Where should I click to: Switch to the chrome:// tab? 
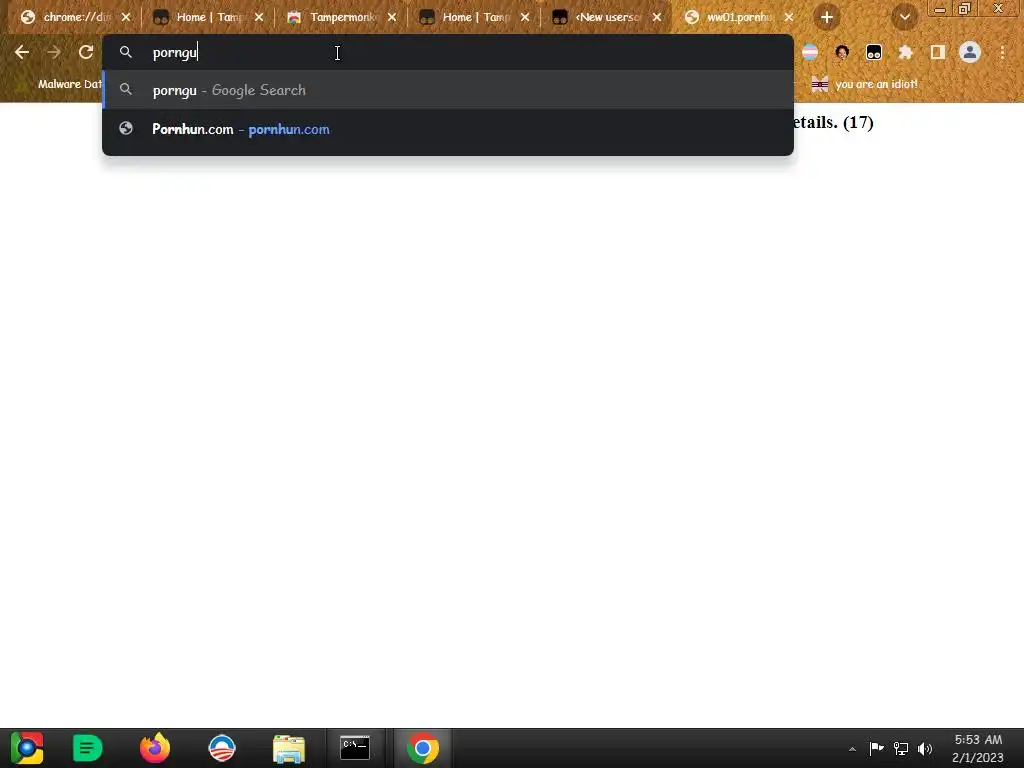pos(73,18)
